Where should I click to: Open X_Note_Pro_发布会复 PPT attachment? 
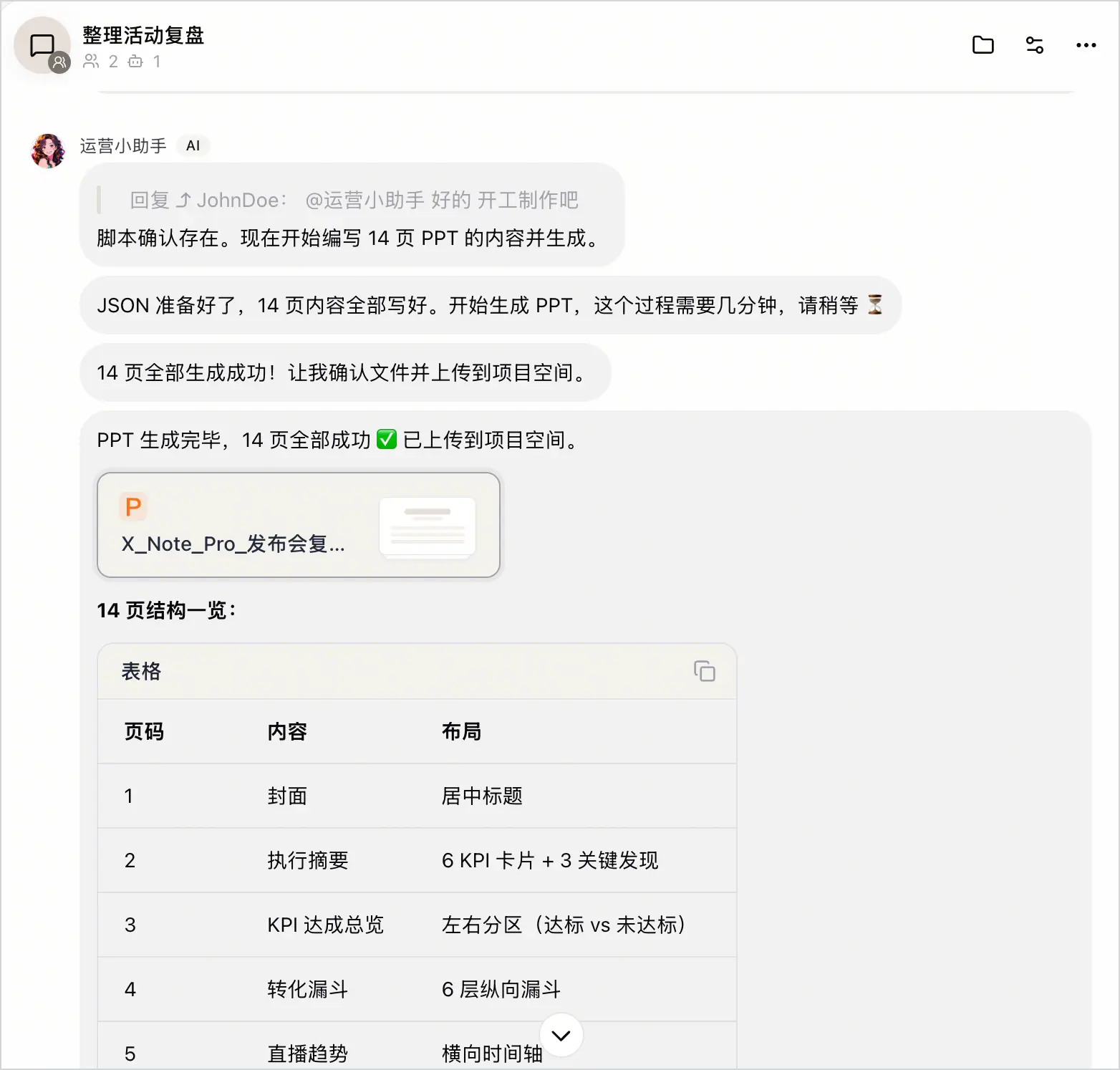299,525
